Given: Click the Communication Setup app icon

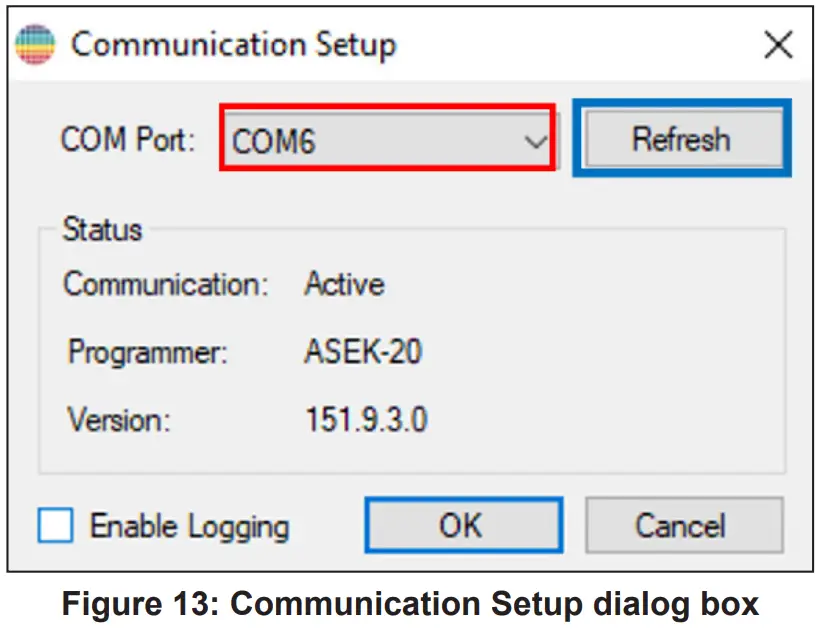Looking at the screenshot, I should [35, 45].
